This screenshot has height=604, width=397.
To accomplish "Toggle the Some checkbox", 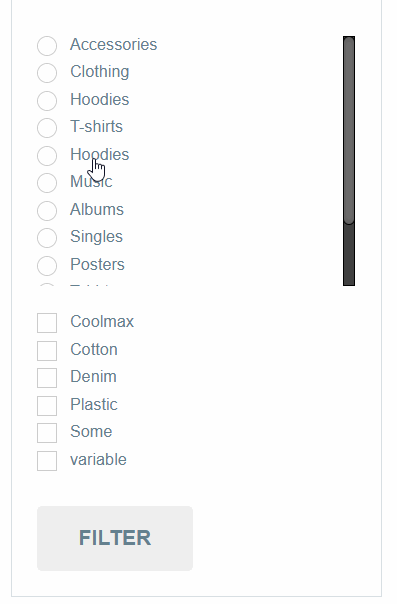I will click(x=47, y=433).
